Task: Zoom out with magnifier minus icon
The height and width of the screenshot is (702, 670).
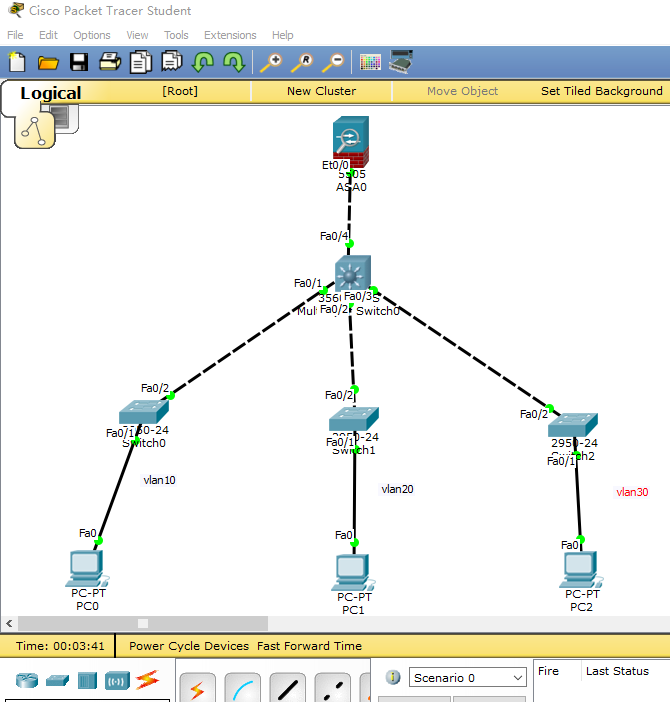Action: click(333, 62)
